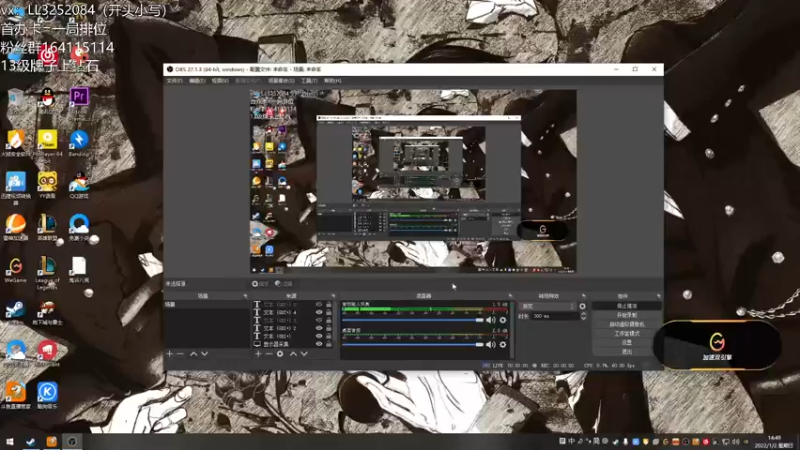The image size is (800, 450).
Task: Open the 文件(F) menu in OBS
Action: coord(174,81)
